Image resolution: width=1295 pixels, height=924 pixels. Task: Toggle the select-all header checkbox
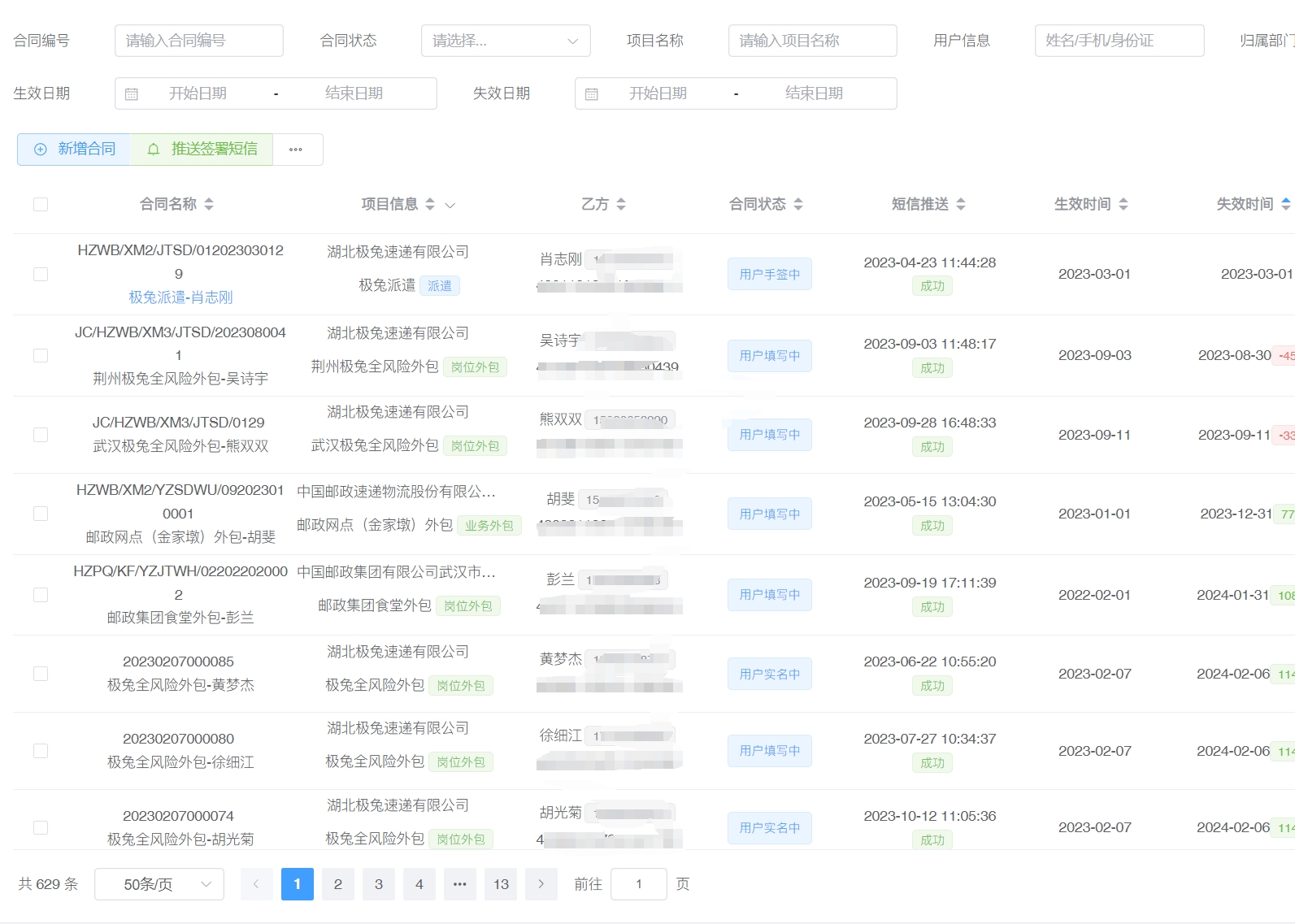pyautogui.click(x=41, y=204)
